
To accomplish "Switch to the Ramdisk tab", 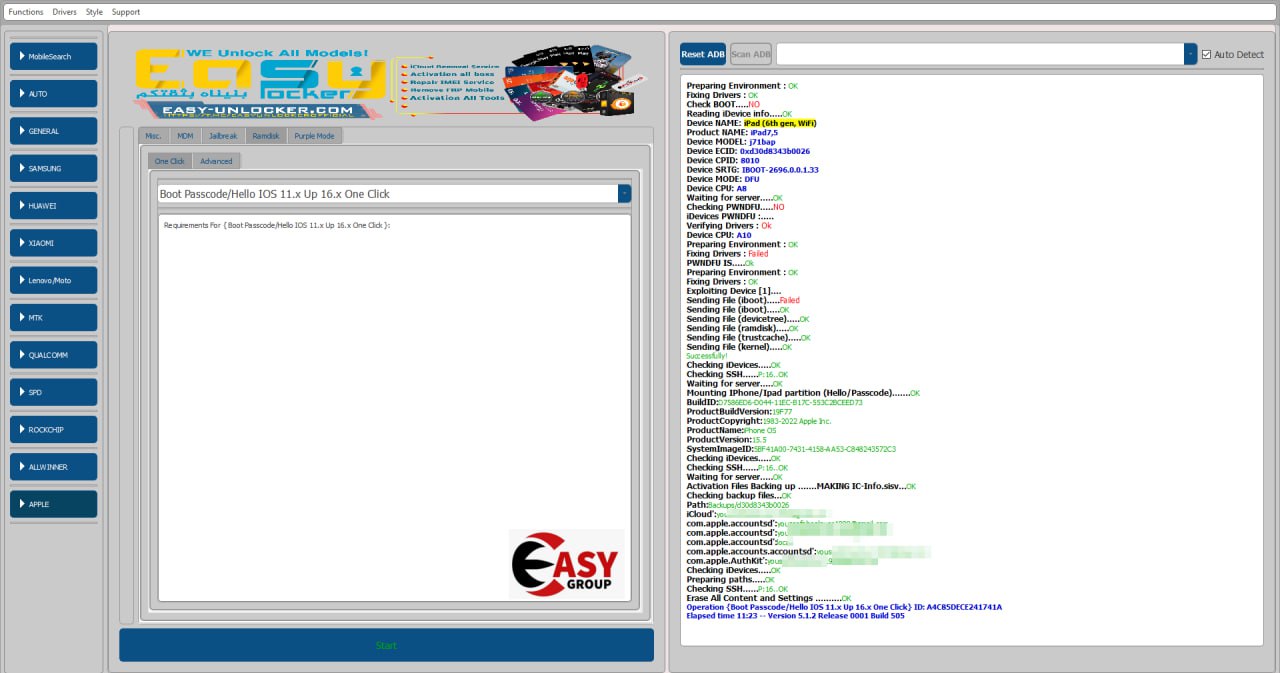I will 266,135.
